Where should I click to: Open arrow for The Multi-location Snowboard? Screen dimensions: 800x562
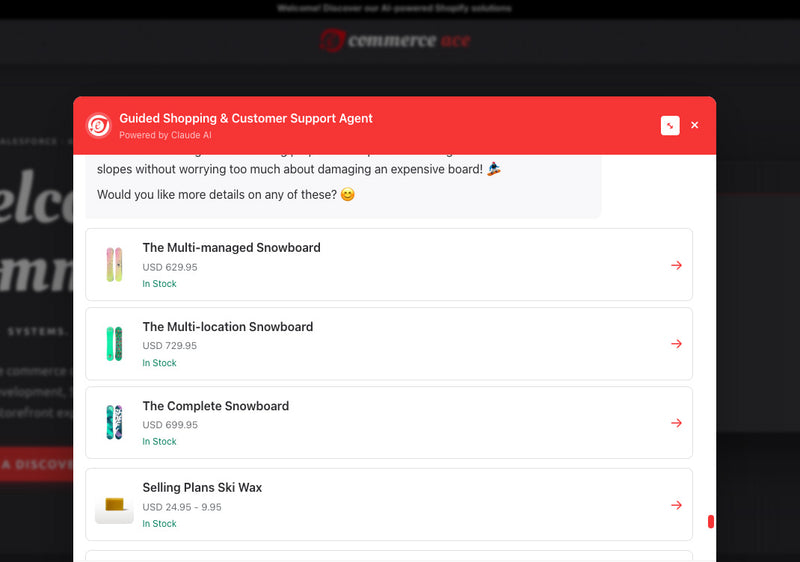[677, 344]
